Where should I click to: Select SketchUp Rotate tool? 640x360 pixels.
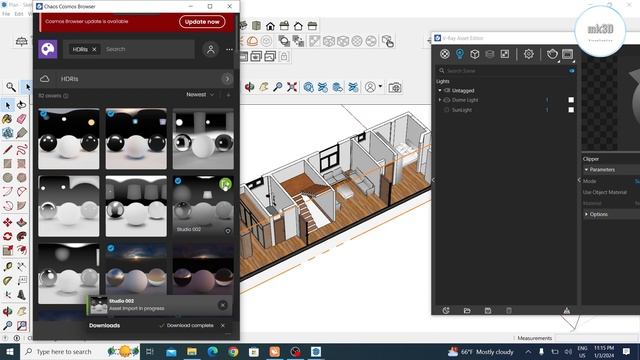click(7, 236)
